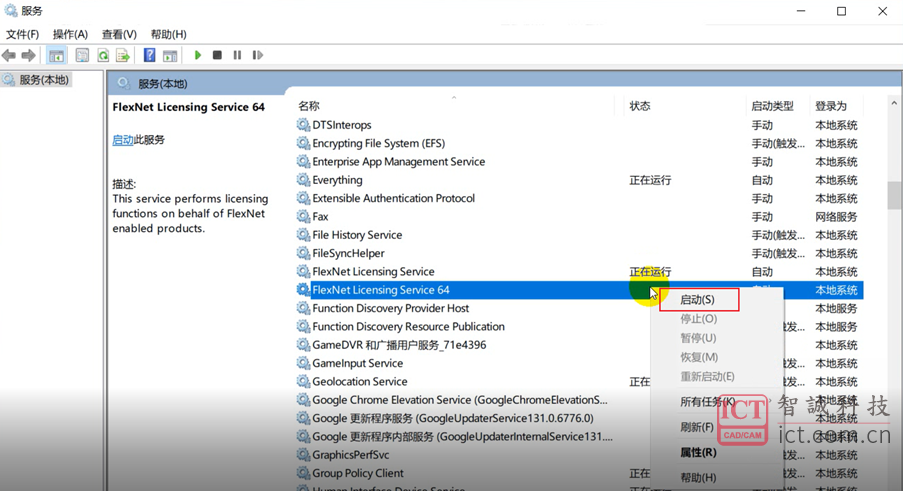Viewport: 903px width, 491px height.
Task: Click the Action pane toolbar icon
Action: point(170,55)
